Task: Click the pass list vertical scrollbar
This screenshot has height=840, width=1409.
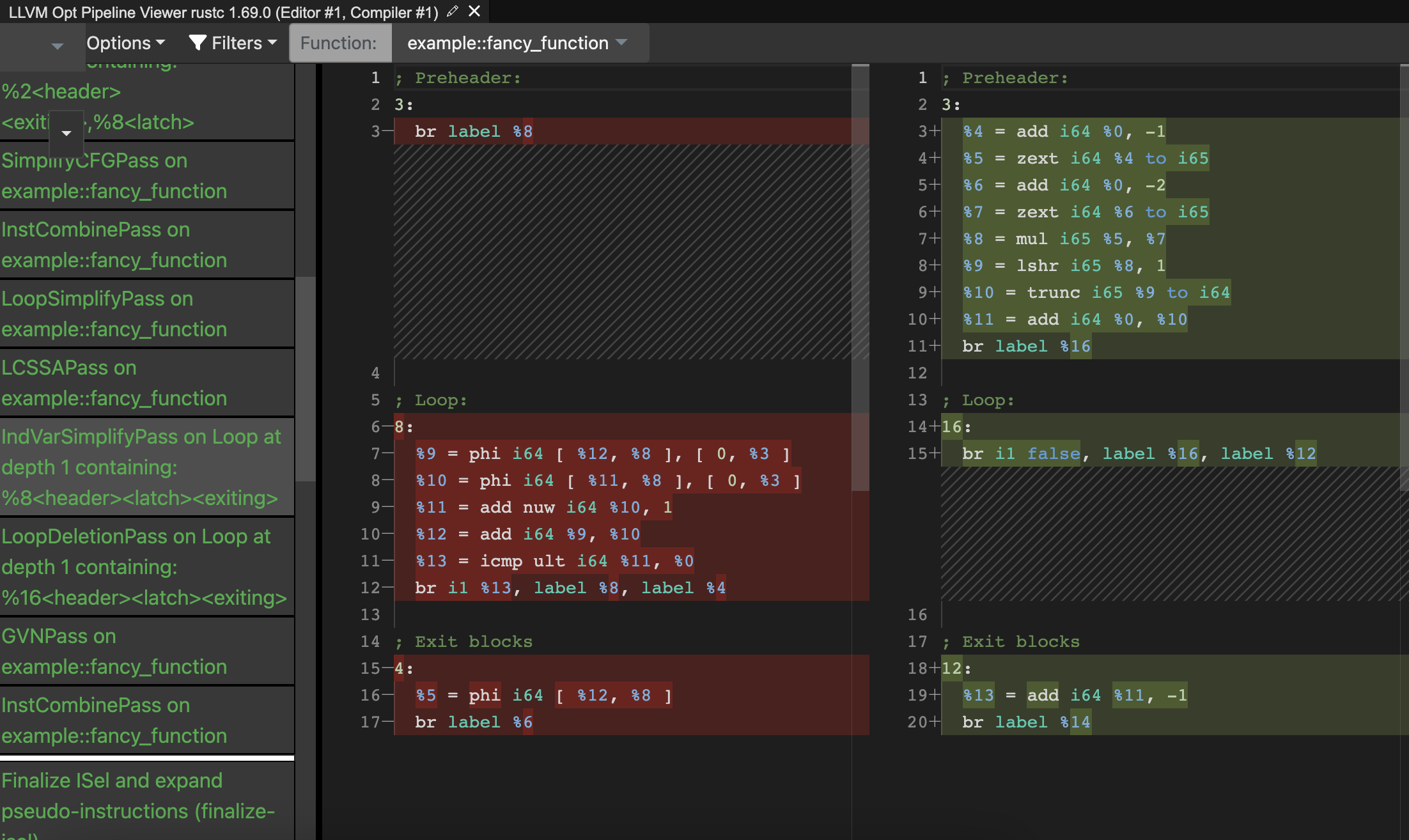Action: tap(306, 378)
